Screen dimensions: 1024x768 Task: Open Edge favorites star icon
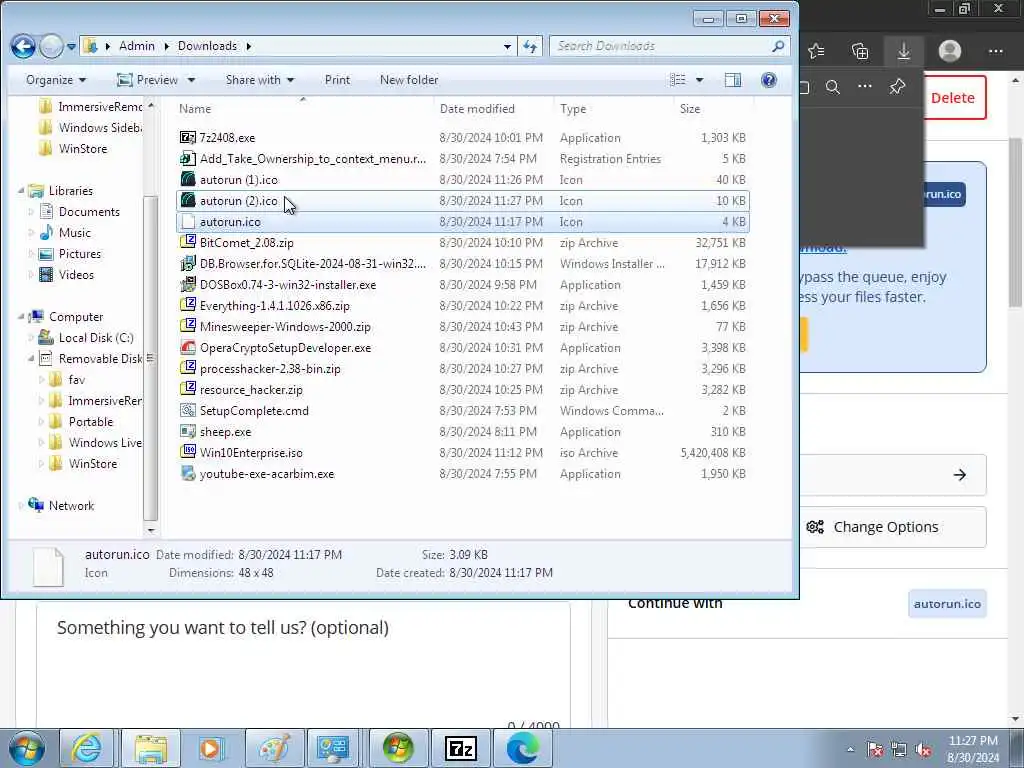816,51
